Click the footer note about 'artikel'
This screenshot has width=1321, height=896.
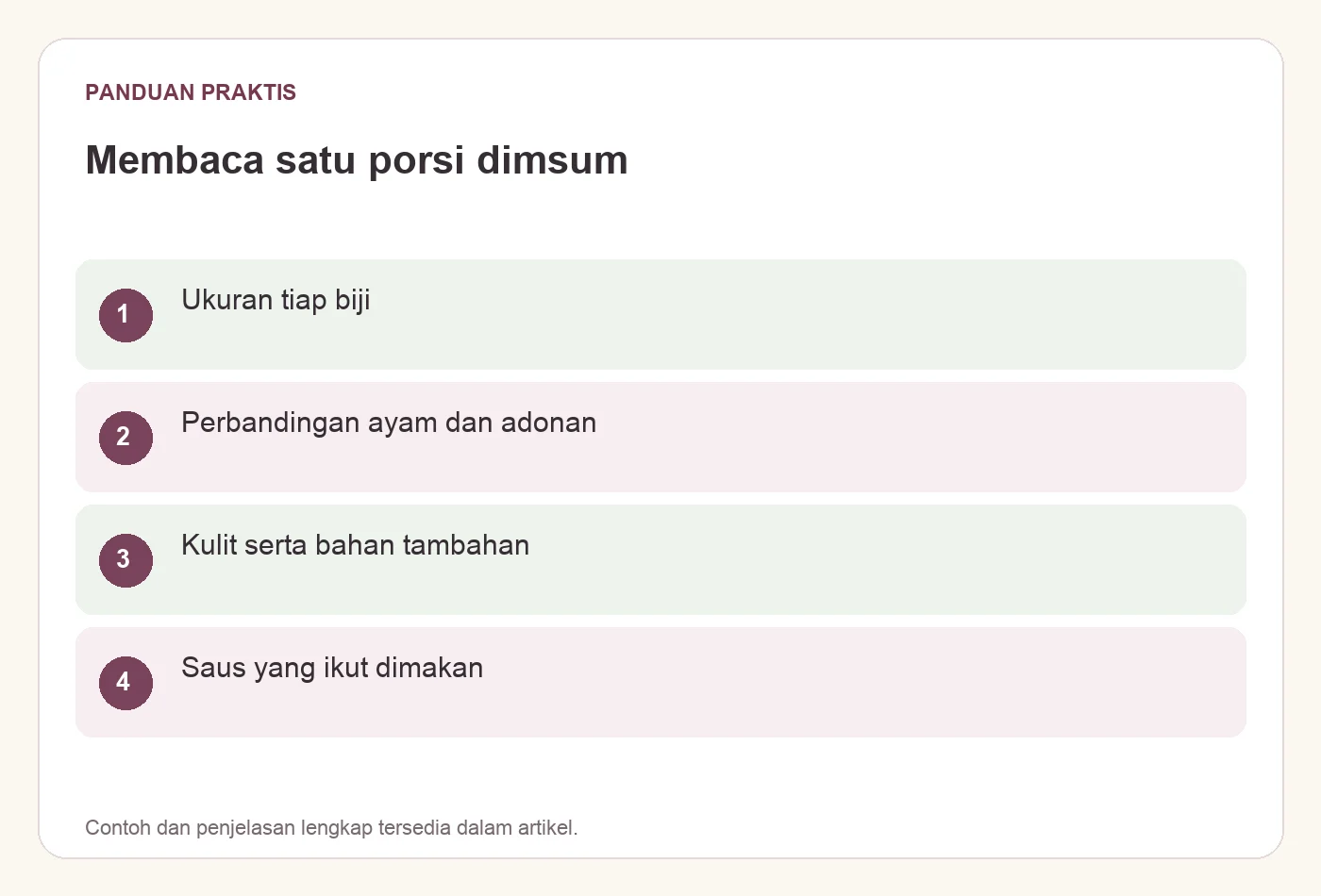[331, 828]
